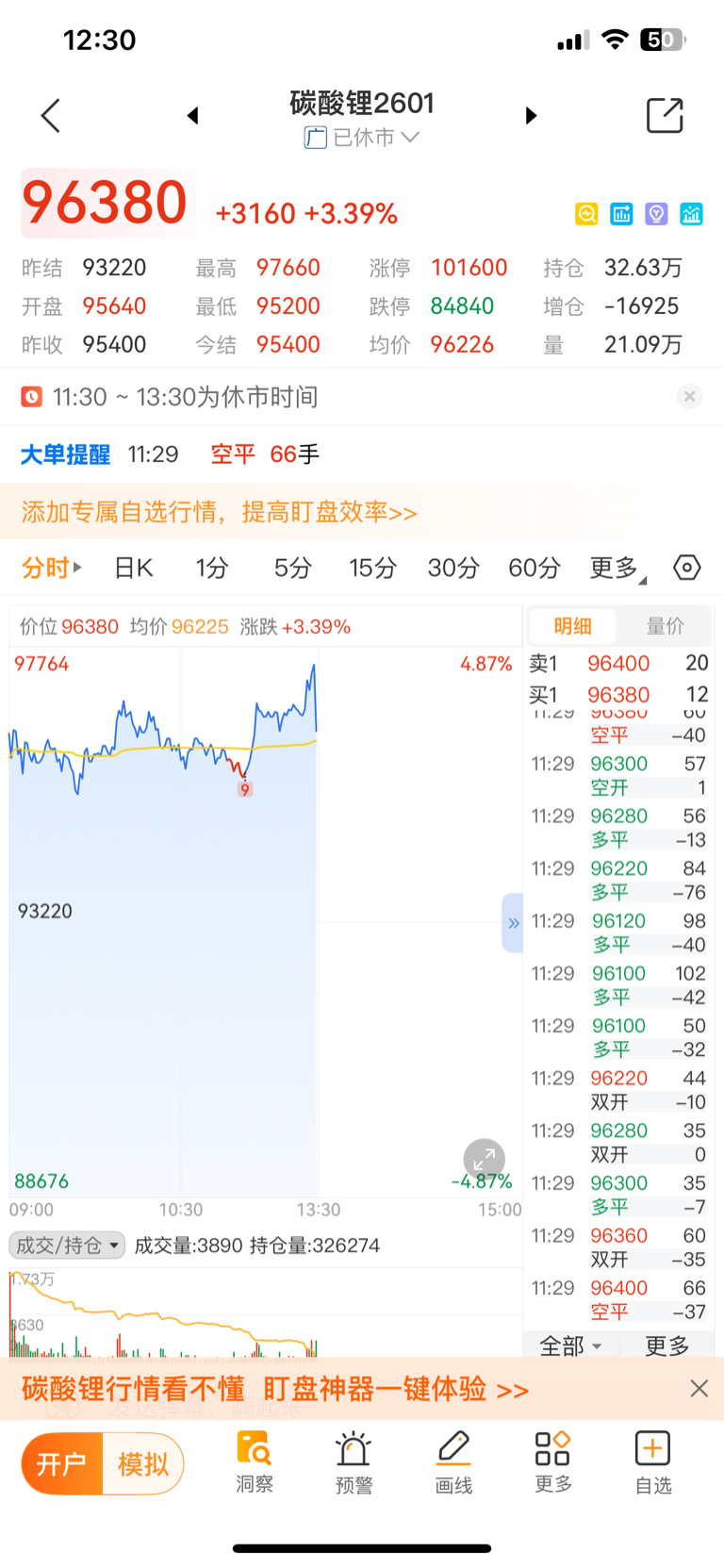Open the share icon at top right

click(665, 116)
